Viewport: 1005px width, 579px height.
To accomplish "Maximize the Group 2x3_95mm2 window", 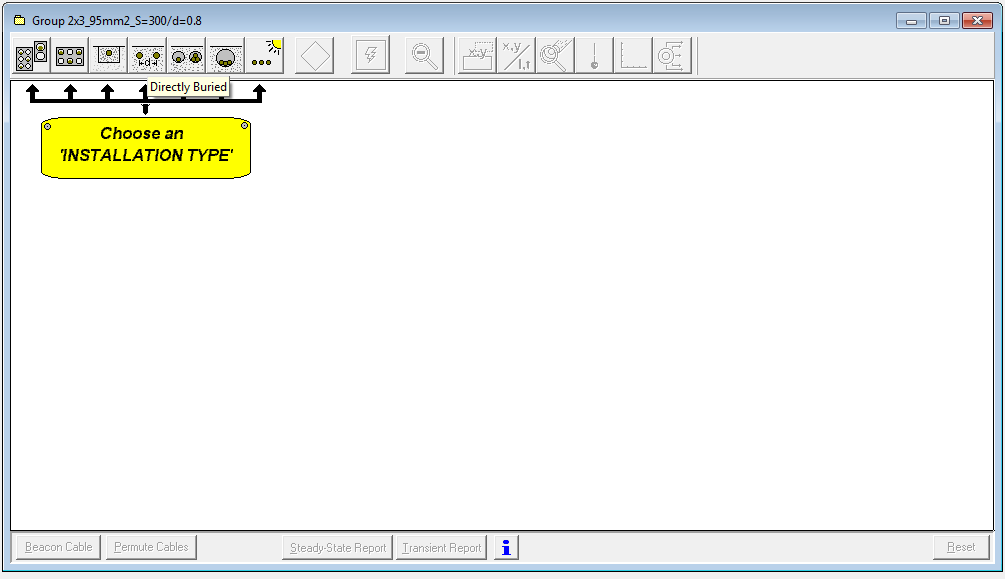I will click(x=944, y=21).
